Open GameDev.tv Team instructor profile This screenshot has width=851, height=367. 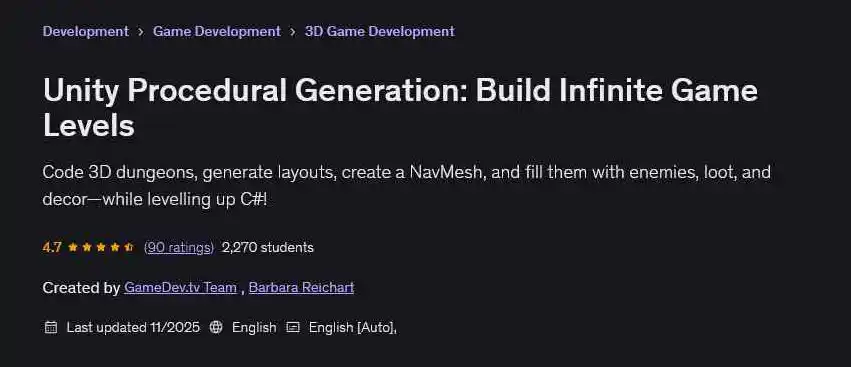pos(180,287)
